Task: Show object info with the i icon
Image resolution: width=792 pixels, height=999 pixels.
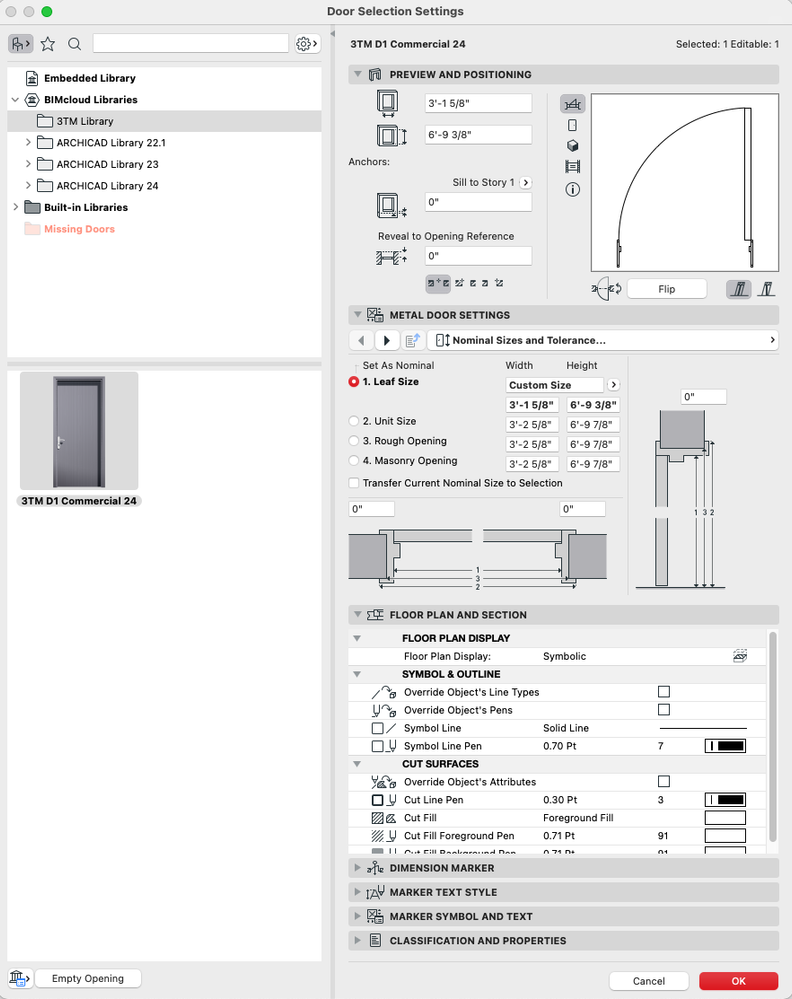Action: point(573,189)
